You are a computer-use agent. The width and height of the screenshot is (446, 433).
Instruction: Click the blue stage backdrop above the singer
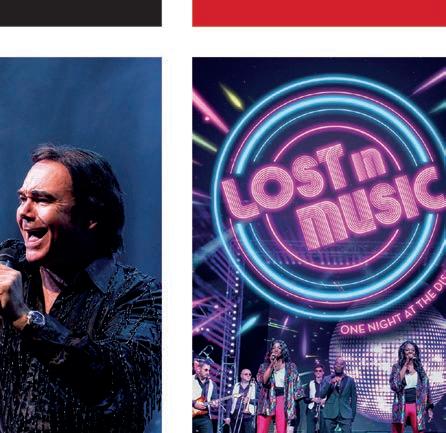point(81,100)
